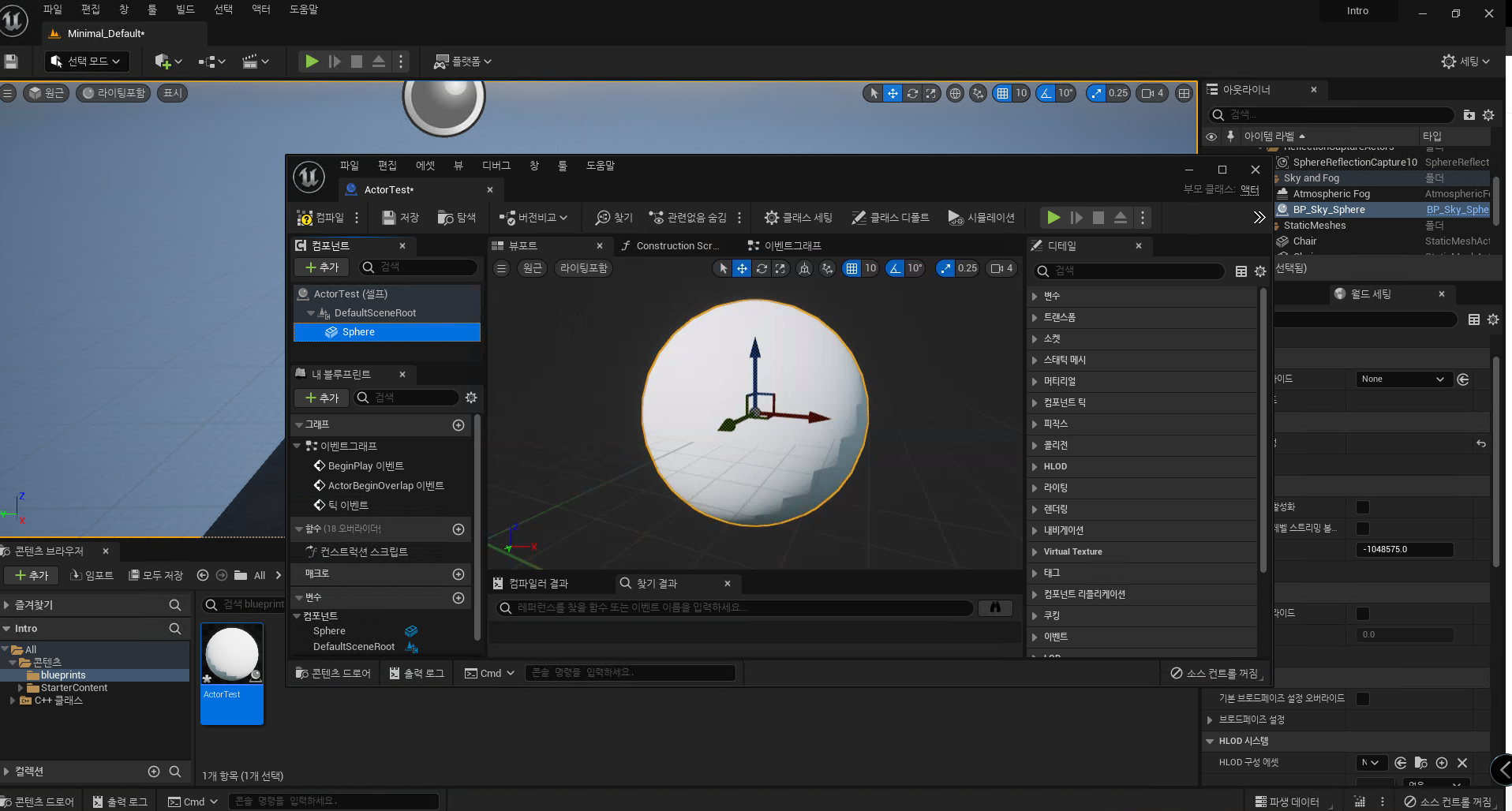Click Details property matrix grid icon
This screenshot has width=1512, height=811.
pyautogui.click(x=1241, y=271)
